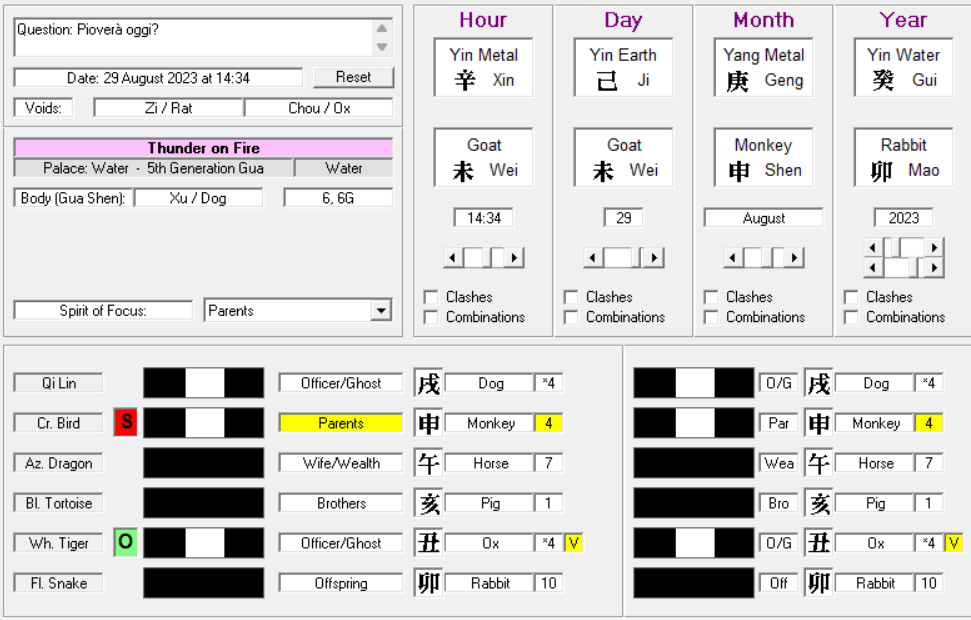Tick the Clashes checkbox under Year
This screenshot has height=620, width=971.
tap(851, 297)
